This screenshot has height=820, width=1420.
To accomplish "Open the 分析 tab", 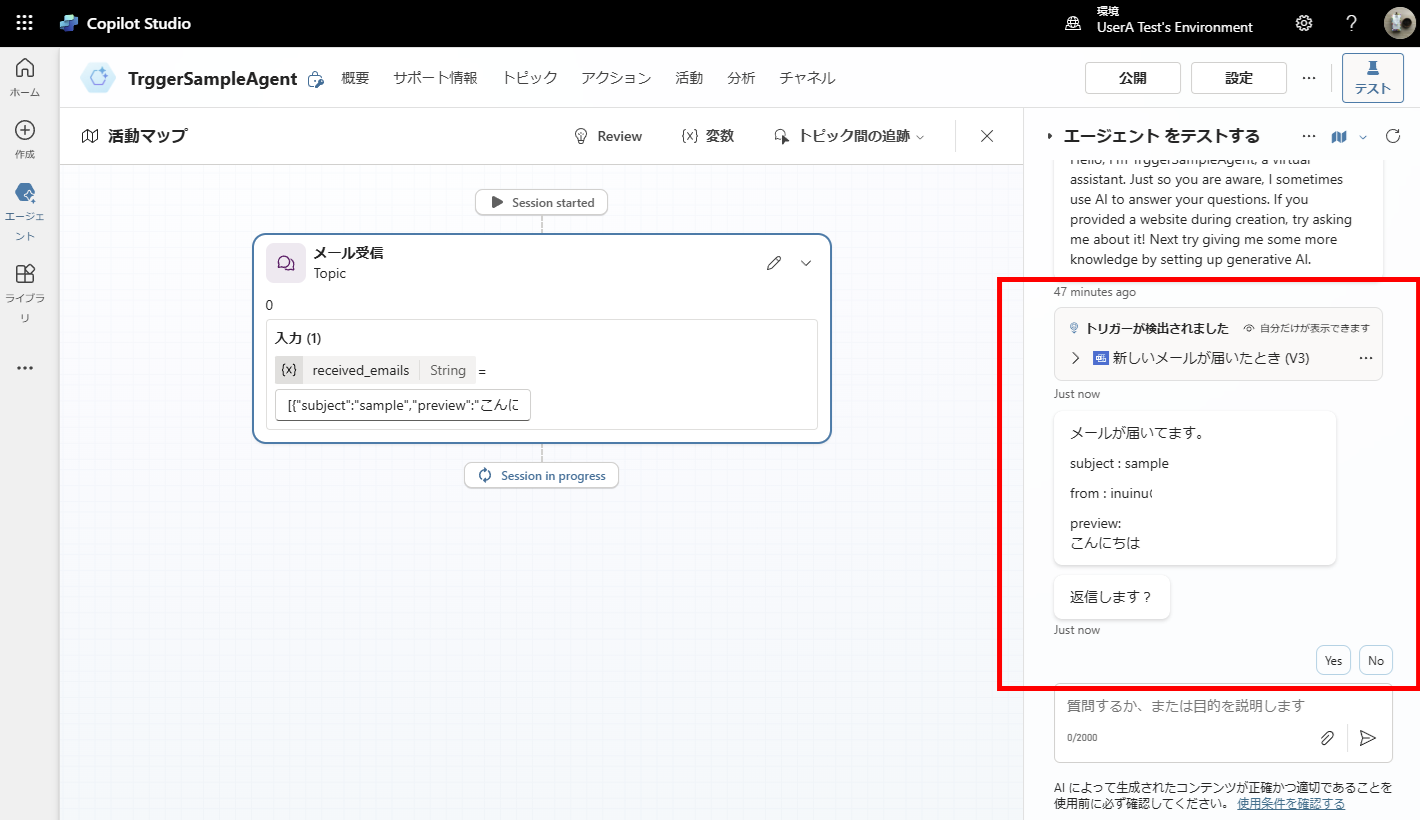I will click(x=741, y=77).
